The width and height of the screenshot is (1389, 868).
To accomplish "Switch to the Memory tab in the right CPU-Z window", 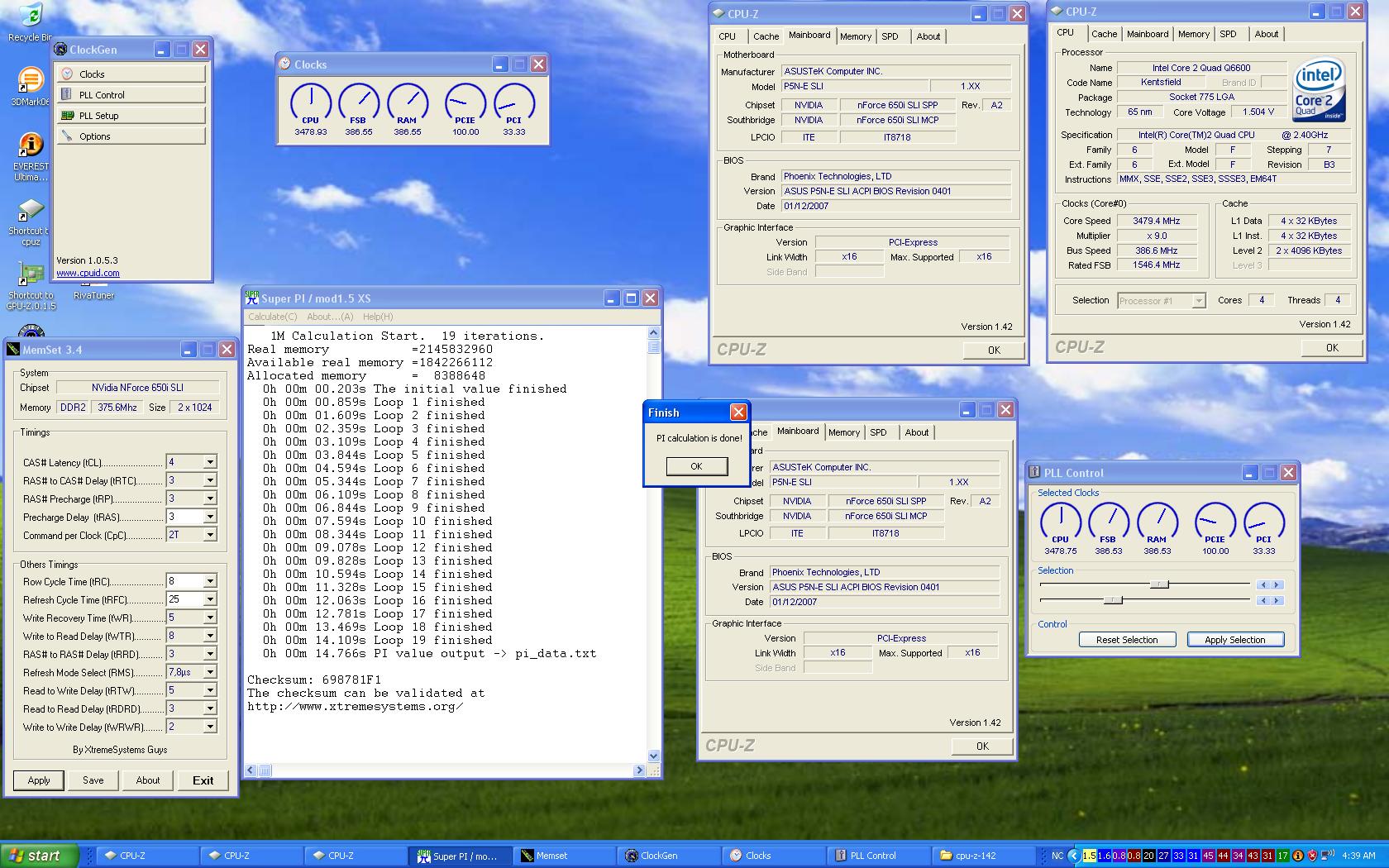I will click(x=1193, y=34).
